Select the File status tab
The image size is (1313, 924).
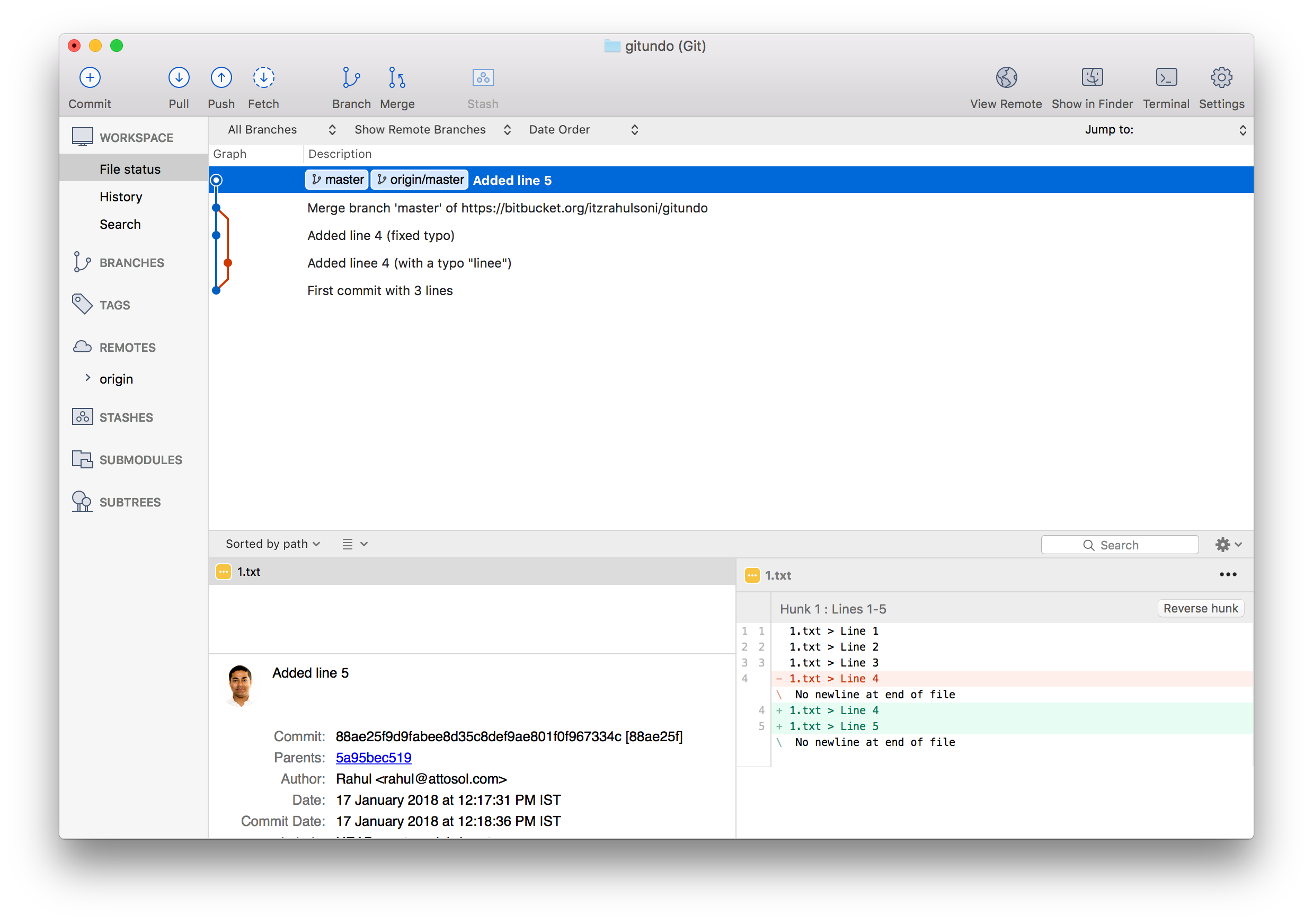point(131,169)
